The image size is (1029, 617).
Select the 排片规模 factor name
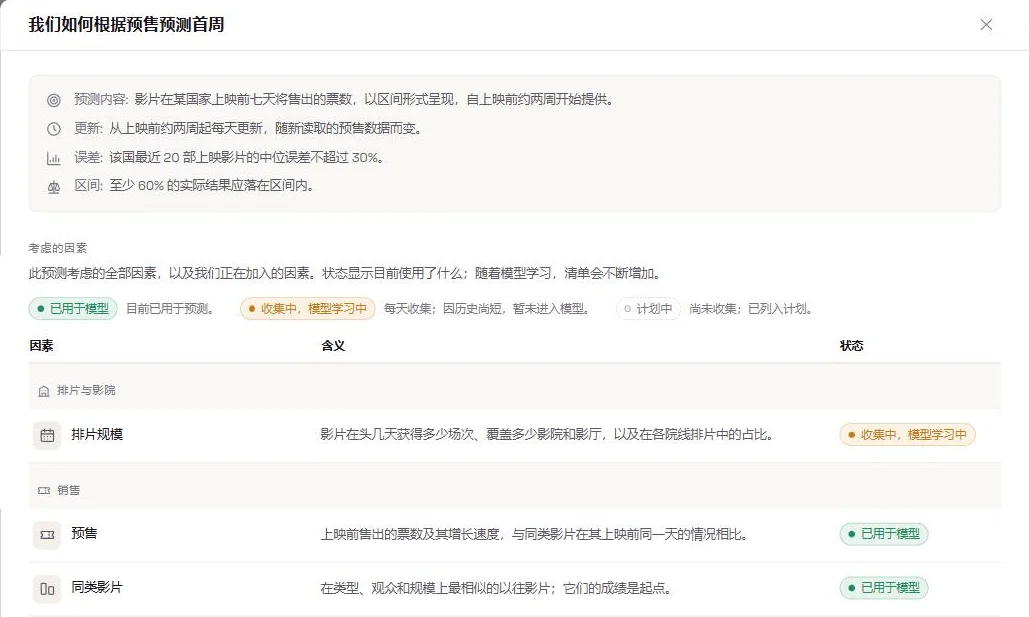(x=97, y=435)
